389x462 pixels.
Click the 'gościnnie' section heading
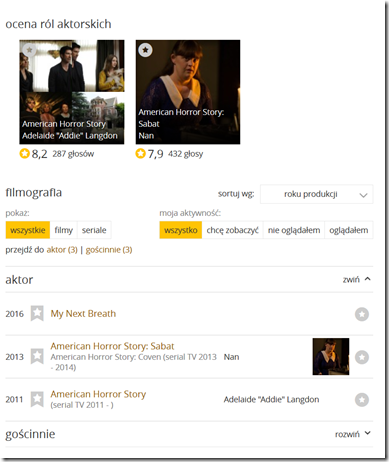pos(30,434)
